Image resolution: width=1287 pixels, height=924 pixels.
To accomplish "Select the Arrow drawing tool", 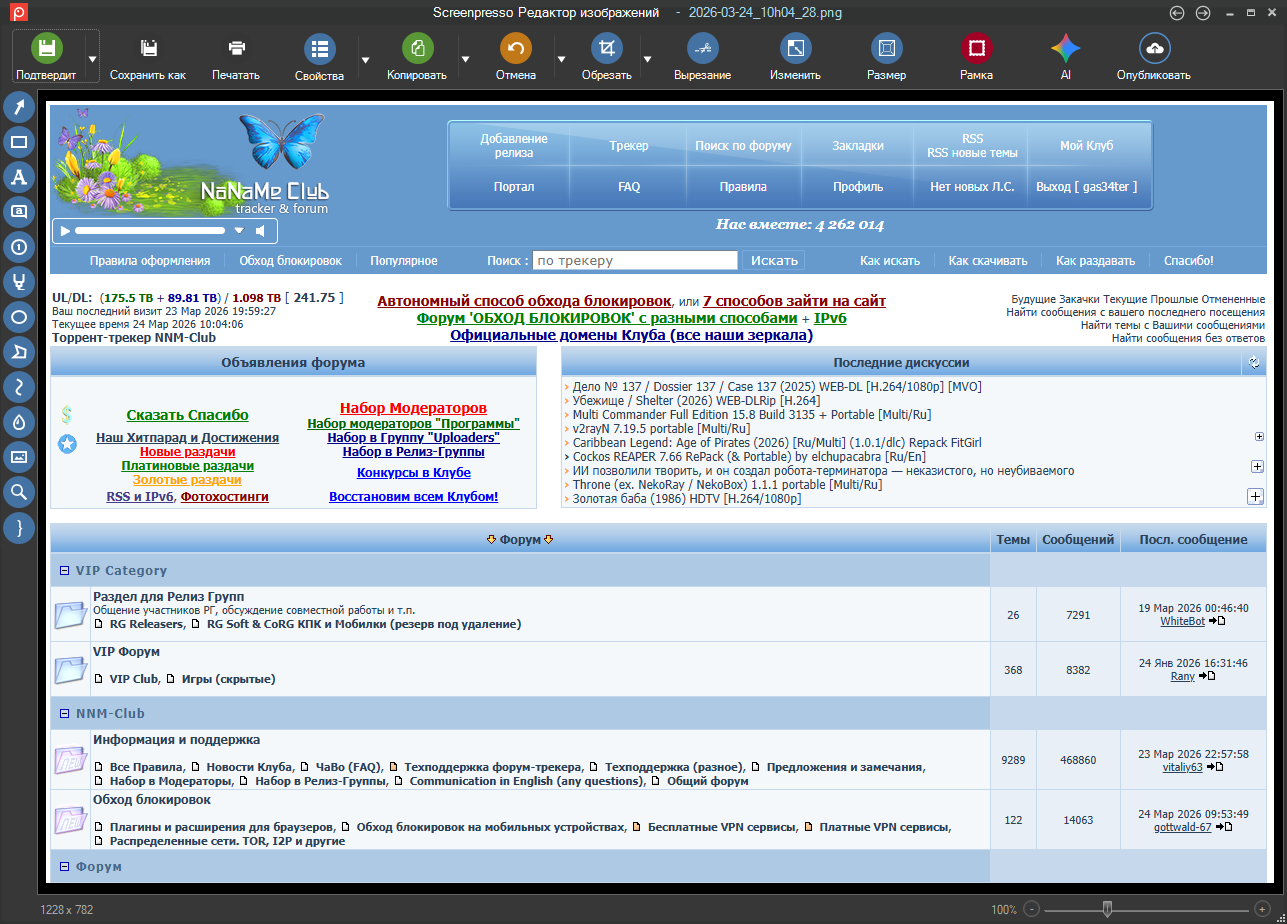I will (19, 107).
